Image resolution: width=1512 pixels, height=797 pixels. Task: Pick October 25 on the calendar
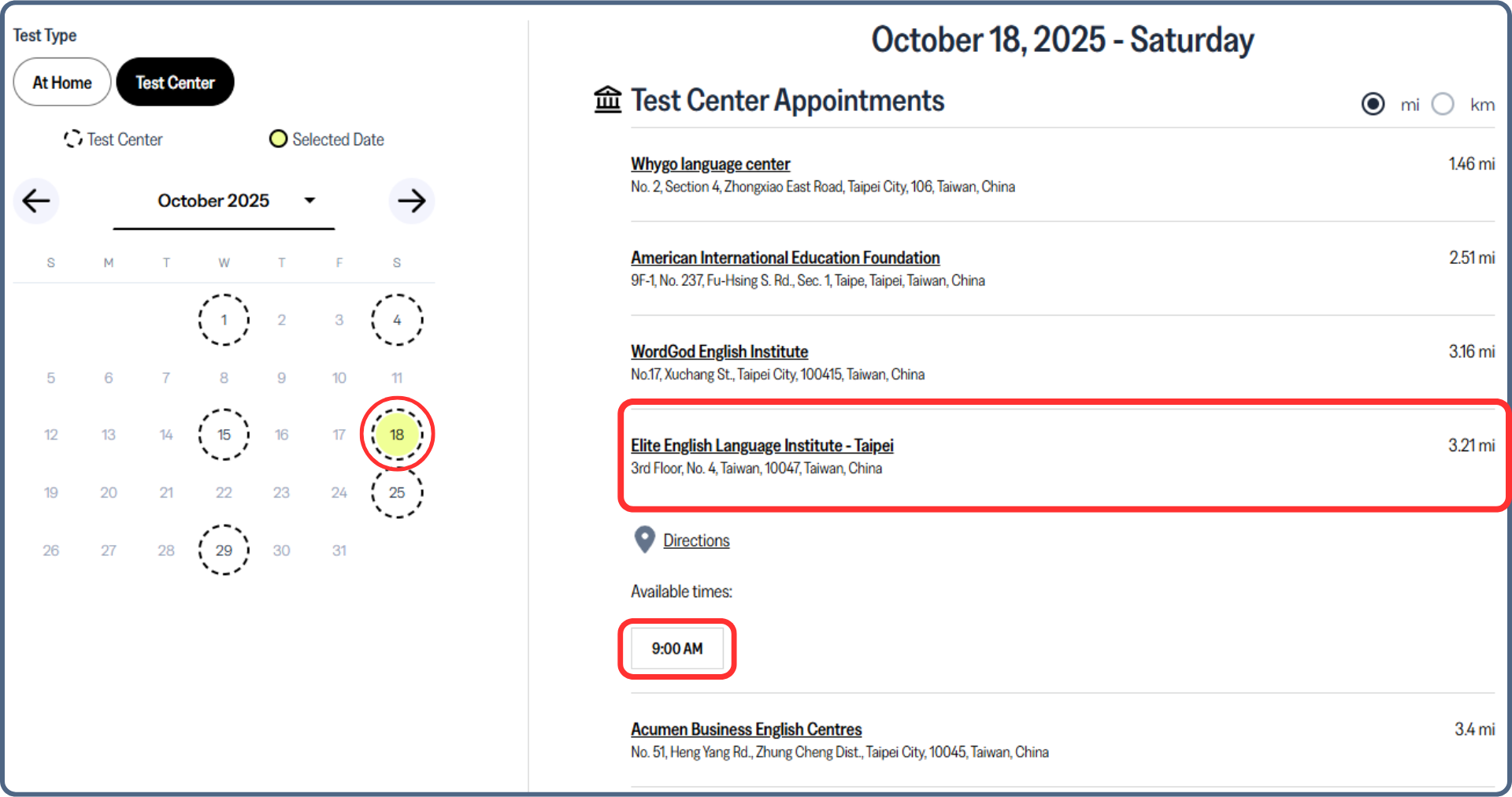click(x=397, y=493)
